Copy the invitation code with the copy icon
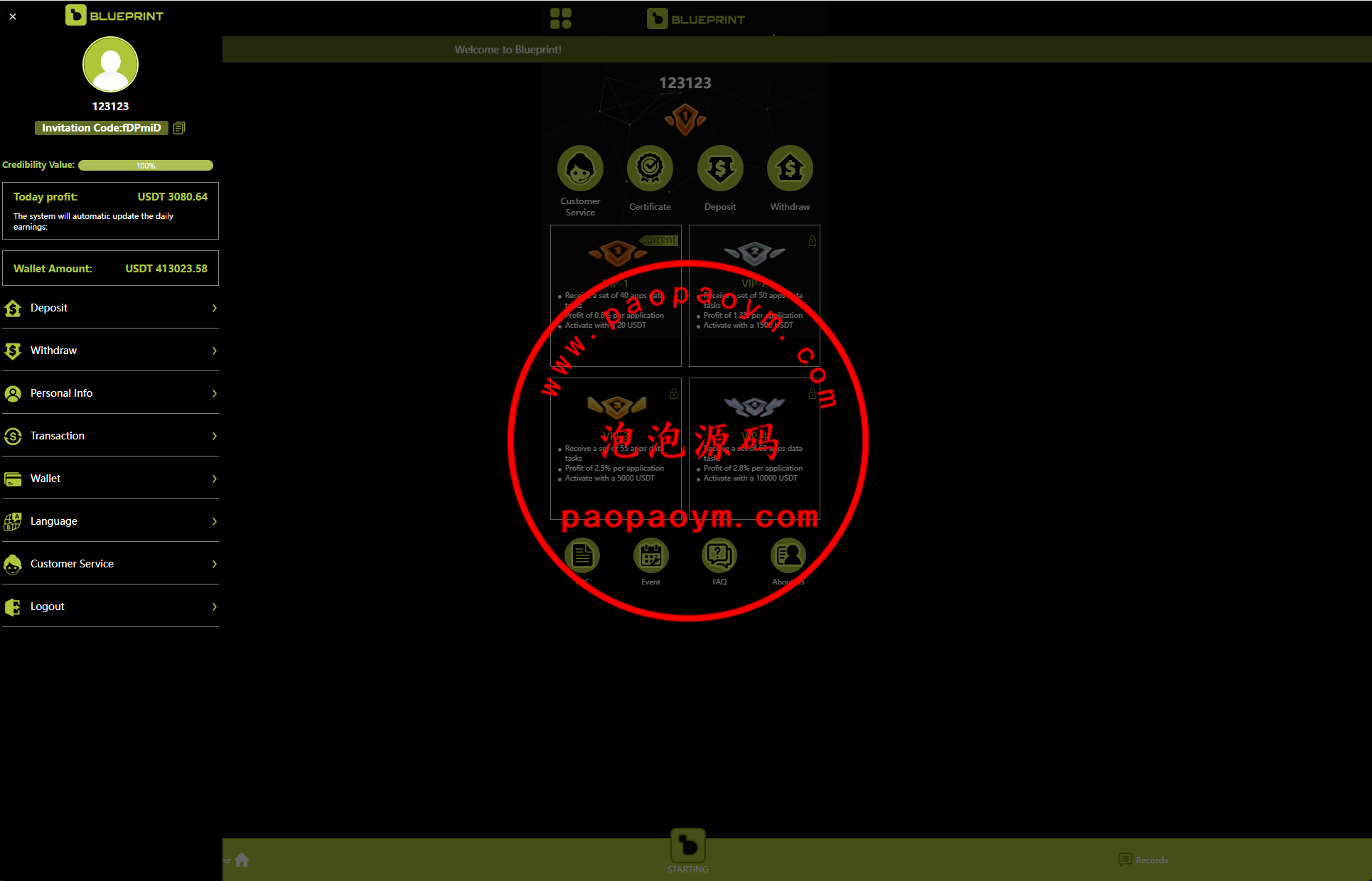1372x881 pixels. click(x=179, y=128)
